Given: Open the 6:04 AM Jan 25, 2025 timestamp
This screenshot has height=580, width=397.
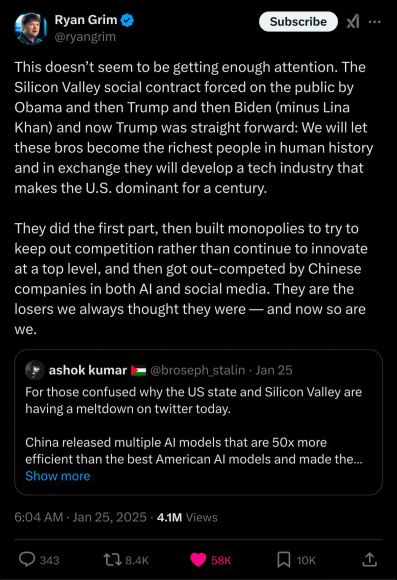Looking at the screenshot, I should 80,517.
